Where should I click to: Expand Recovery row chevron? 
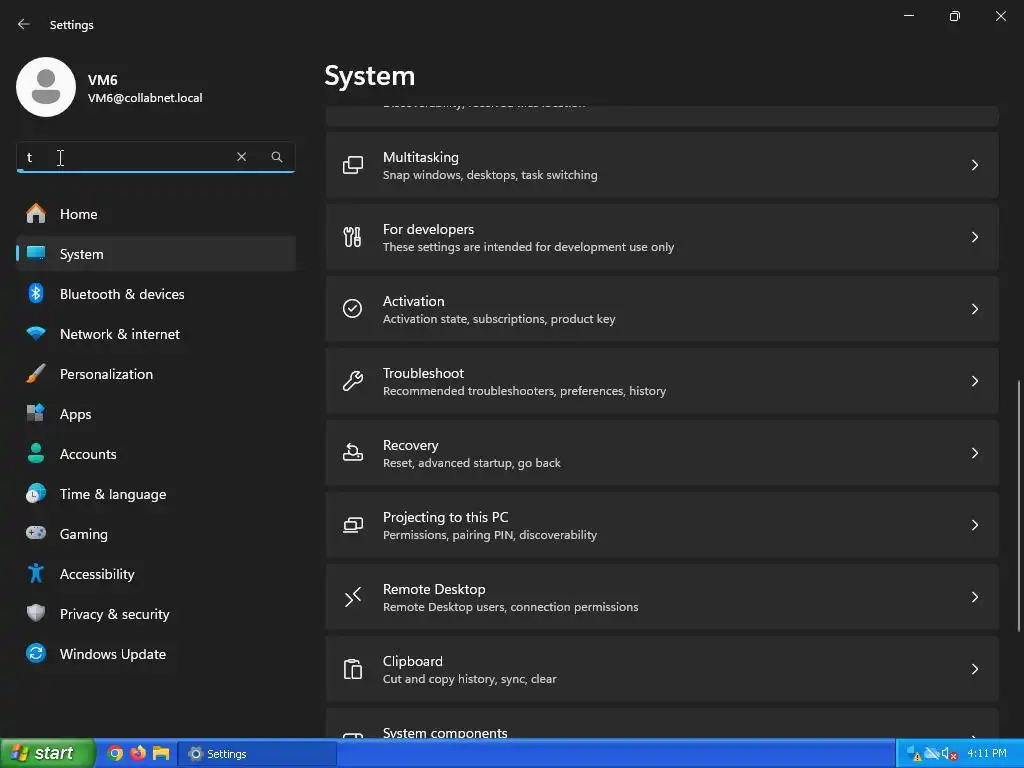pyautogui.click(x=975, y=453)
